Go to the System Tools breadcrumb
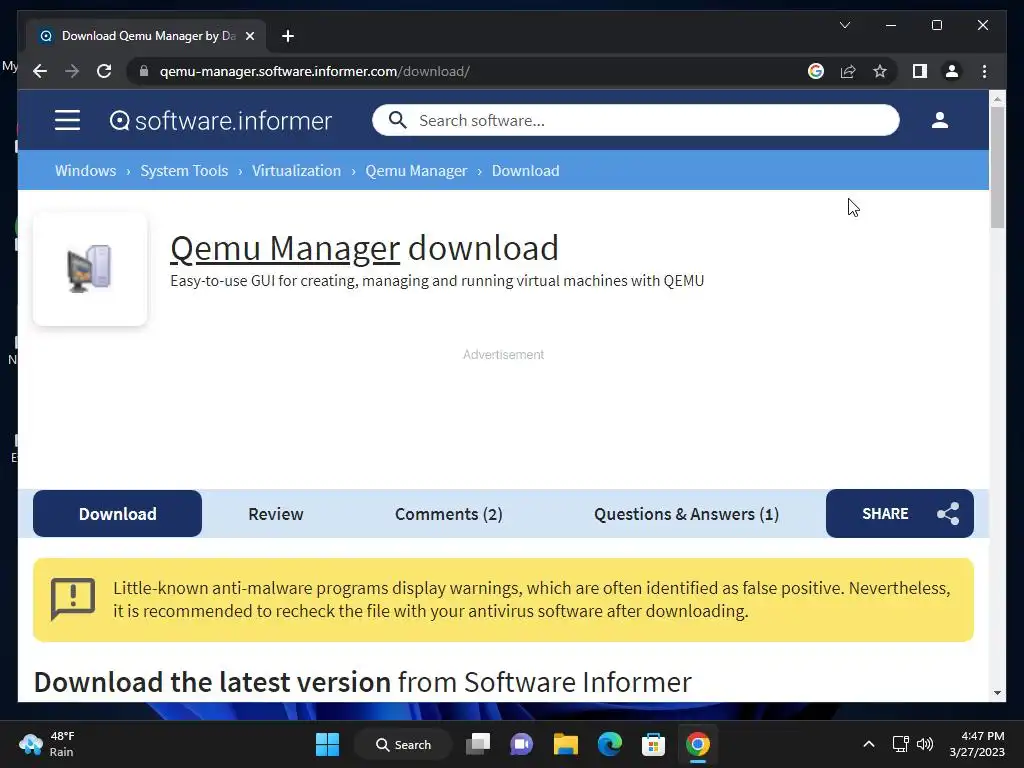Viewport: 1024px width, 768px height. 184,170
